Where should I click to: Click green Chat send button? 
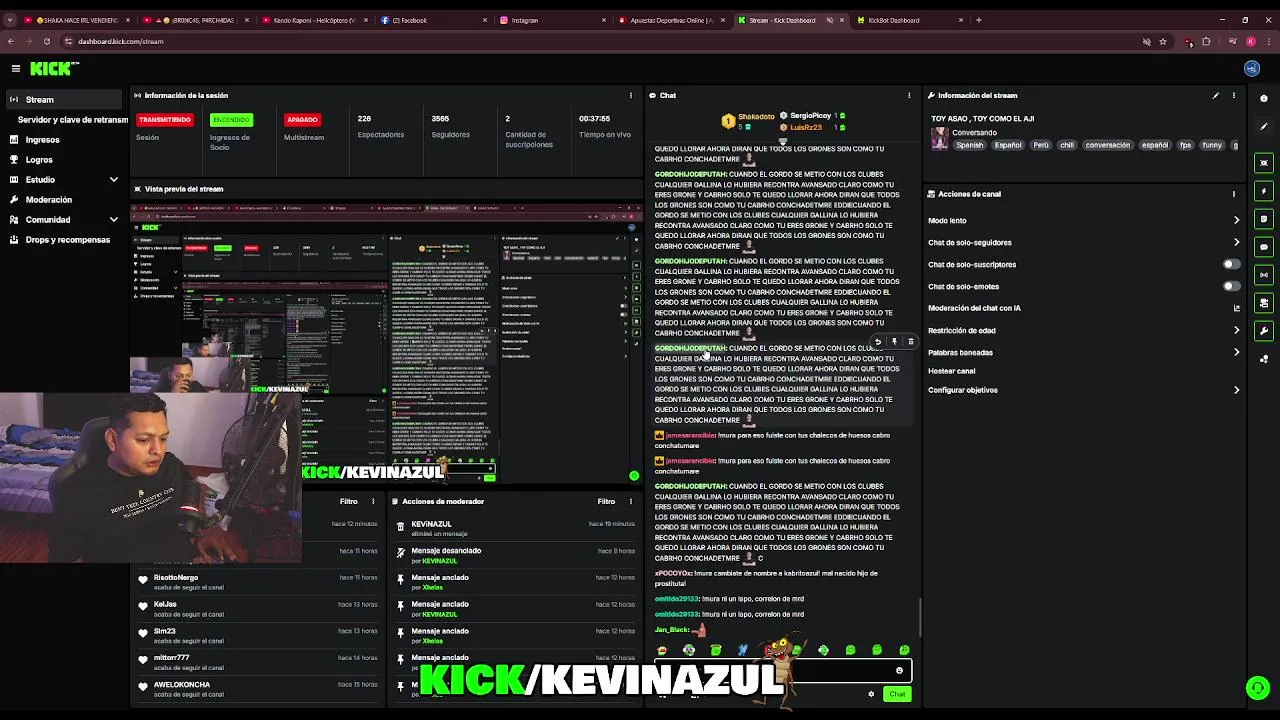897,694
